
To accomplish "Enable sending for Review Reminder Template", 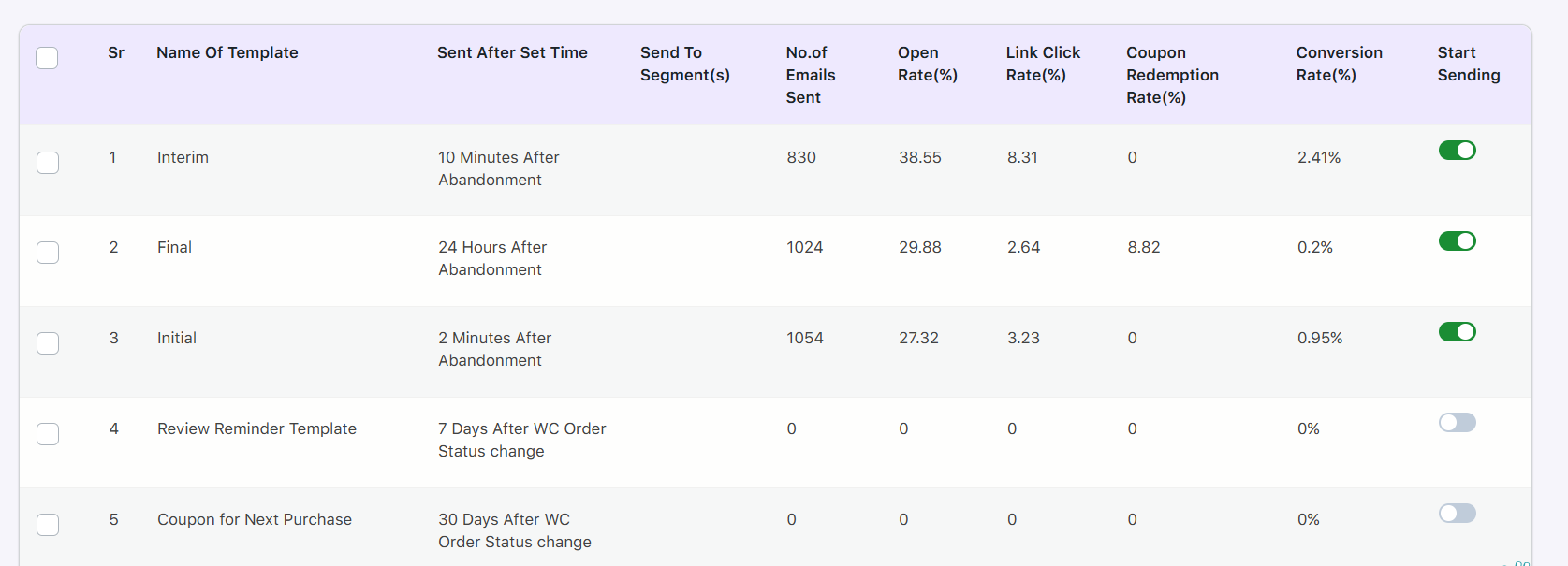I will click(1458, 423).
